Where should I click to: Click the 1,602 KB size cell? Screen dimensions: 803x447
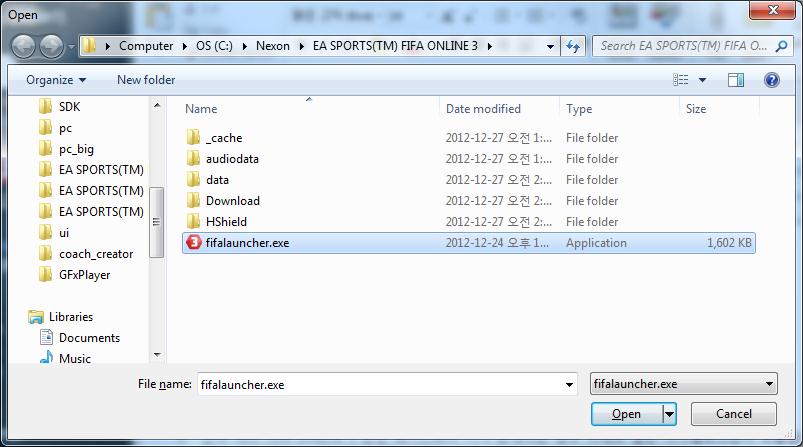coord(729,242)
